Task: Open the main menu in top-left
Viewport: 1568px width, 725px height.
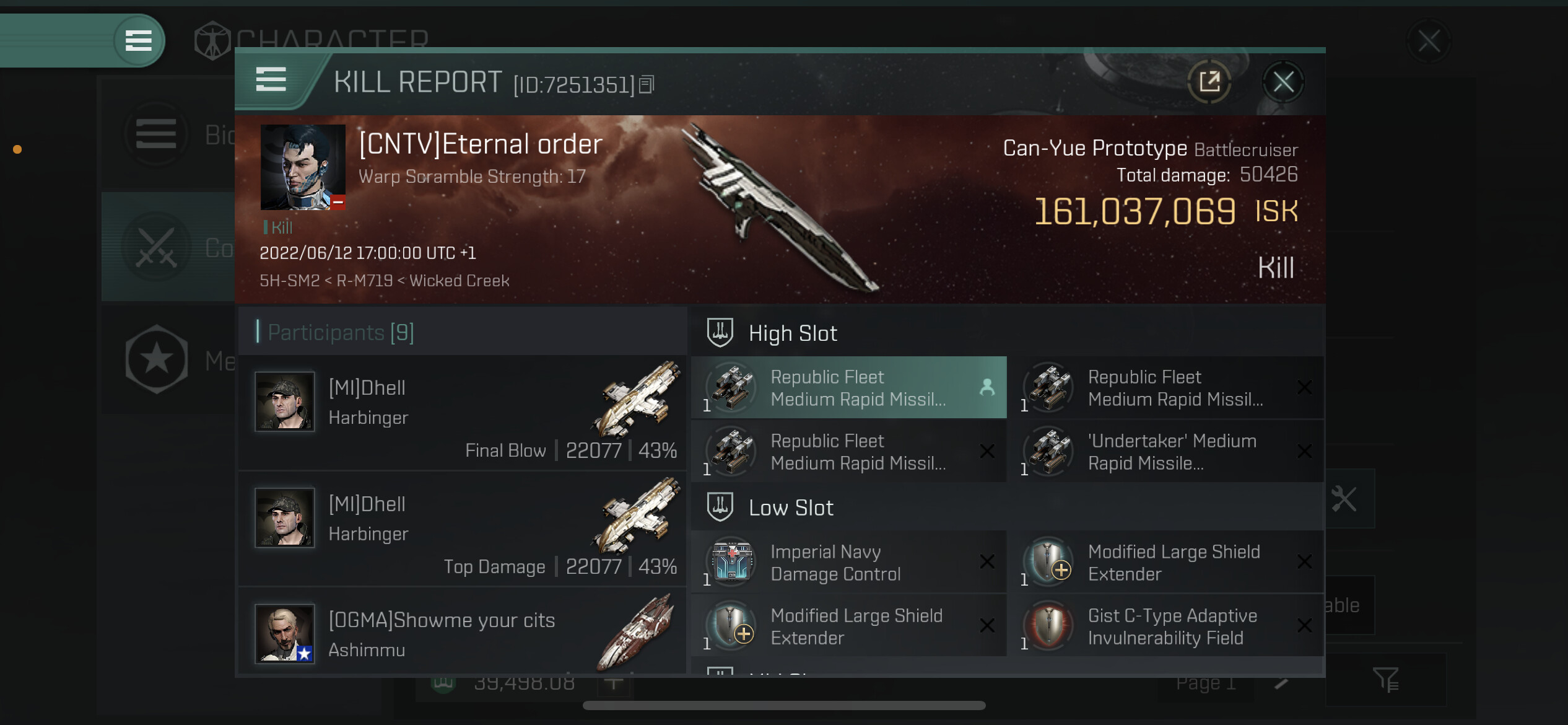Action: (x=138, y=41)
